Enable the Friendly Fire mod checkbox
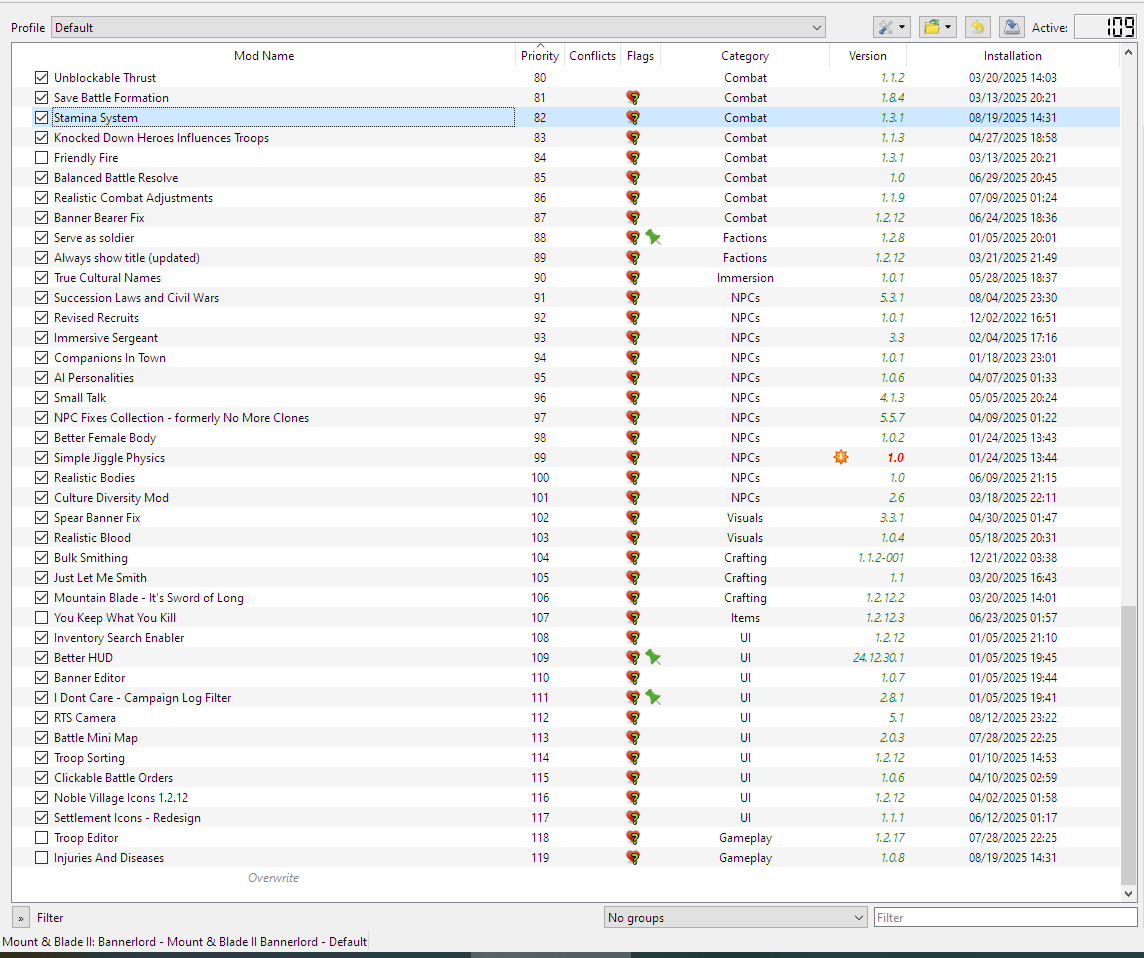 pyautogui.click(x=42, y=158)
